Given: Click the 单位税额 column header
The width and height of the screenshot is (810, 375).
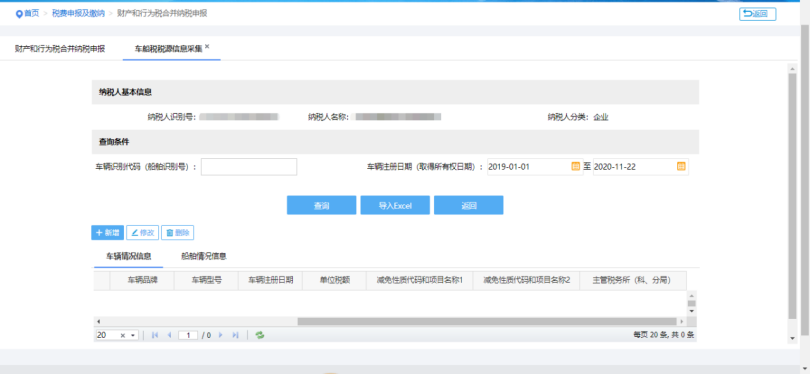Looking at the screenshot, I should click(x=335, y=280).
